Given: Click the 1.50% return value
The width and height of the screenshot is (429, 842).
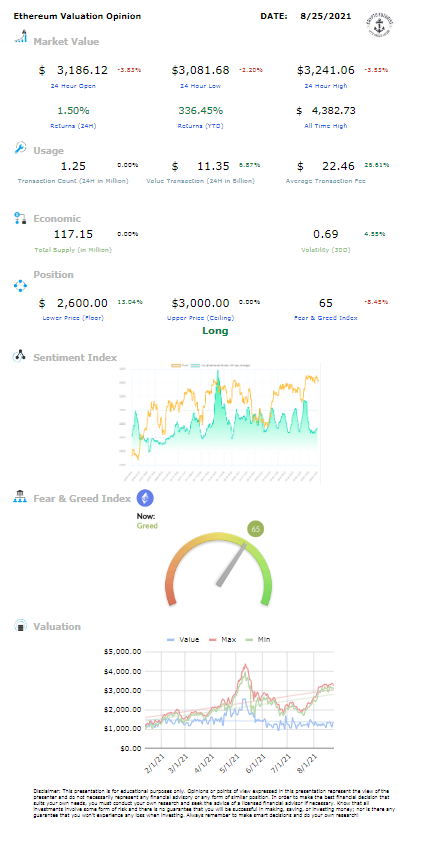Looking at the screenshot, I should 73,111.
